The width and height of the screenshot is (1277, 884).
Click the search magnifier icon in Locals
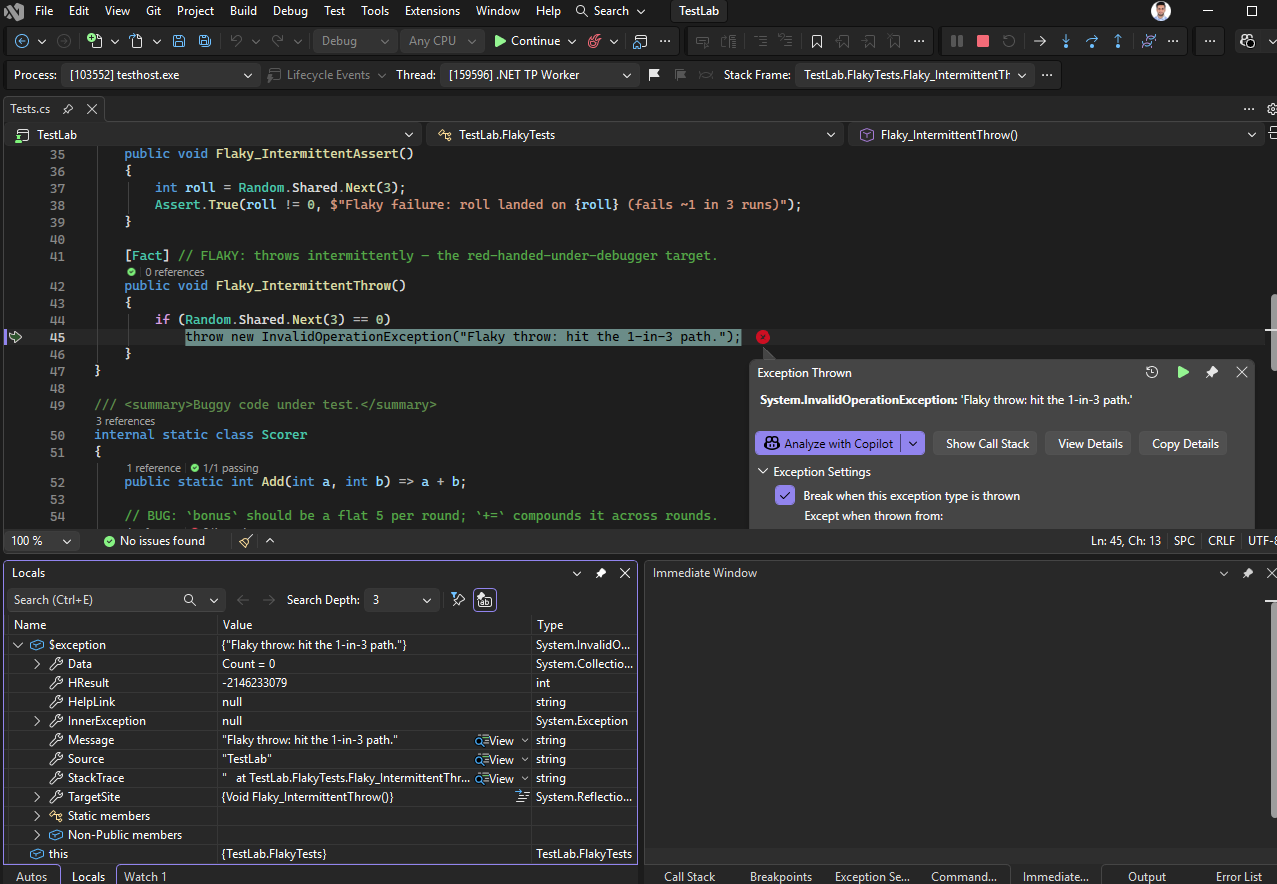190,600
